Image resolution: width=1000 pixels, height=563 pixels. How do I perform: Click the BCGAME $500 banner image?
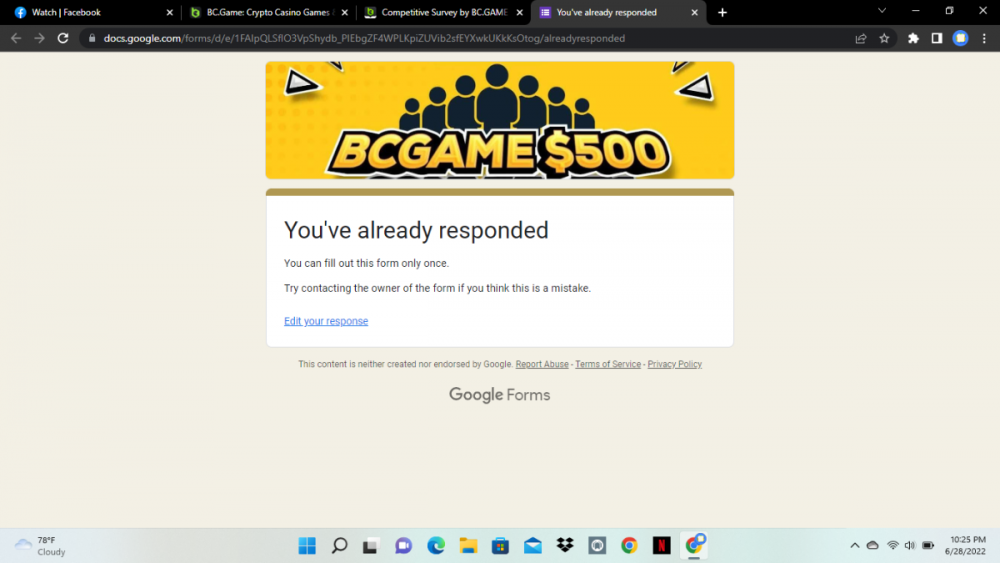point(499,120)
